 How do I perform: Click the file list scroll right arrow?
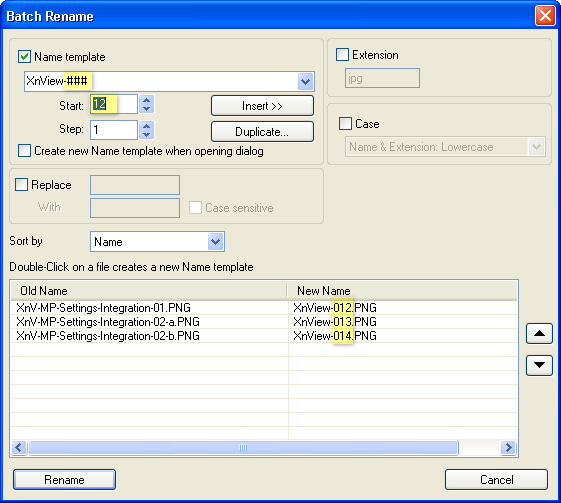pyautogui.click(x=508, y=447)
